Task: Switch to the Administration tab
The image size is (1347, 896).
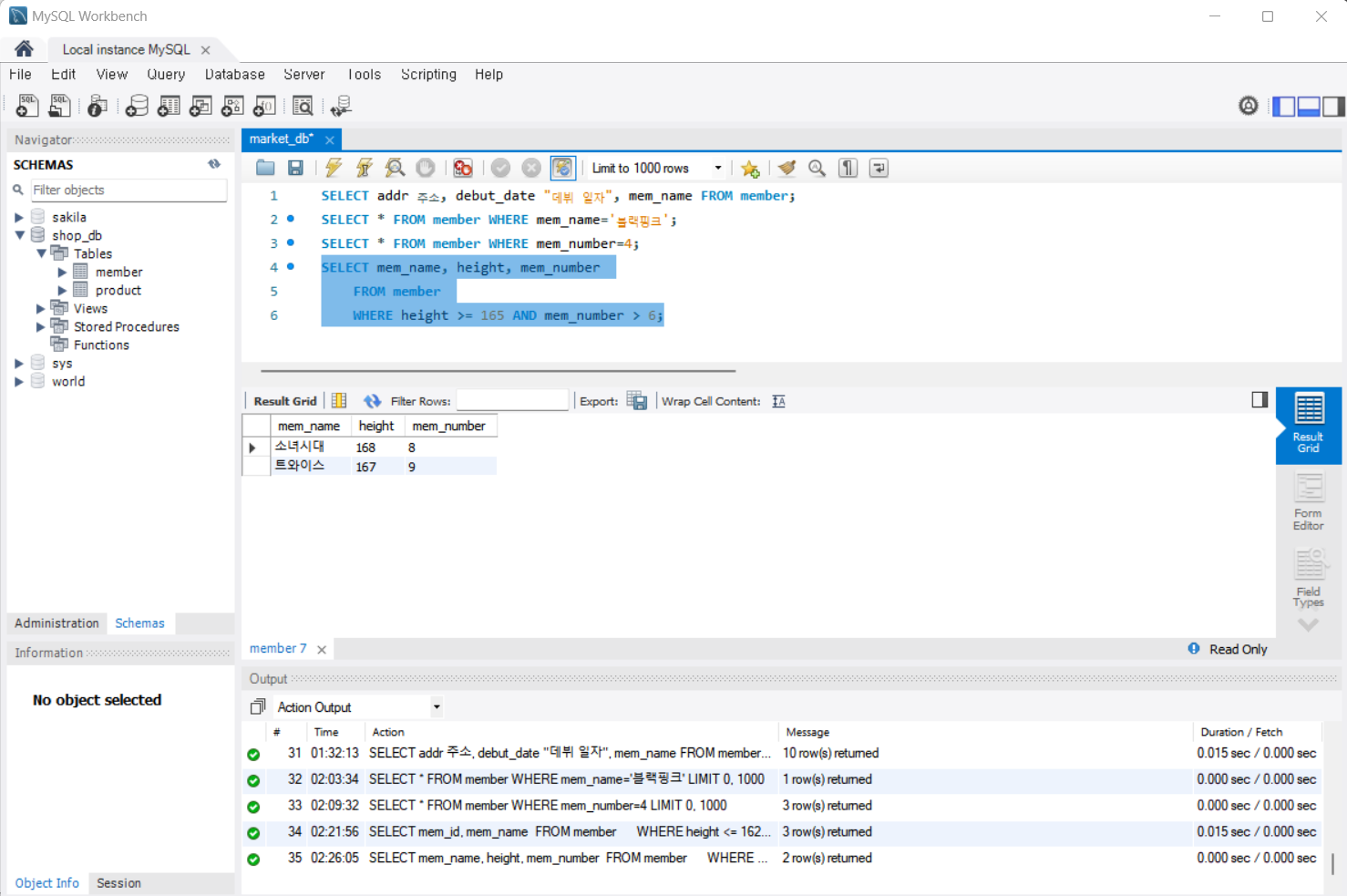Action: click(x=57, y=623)
